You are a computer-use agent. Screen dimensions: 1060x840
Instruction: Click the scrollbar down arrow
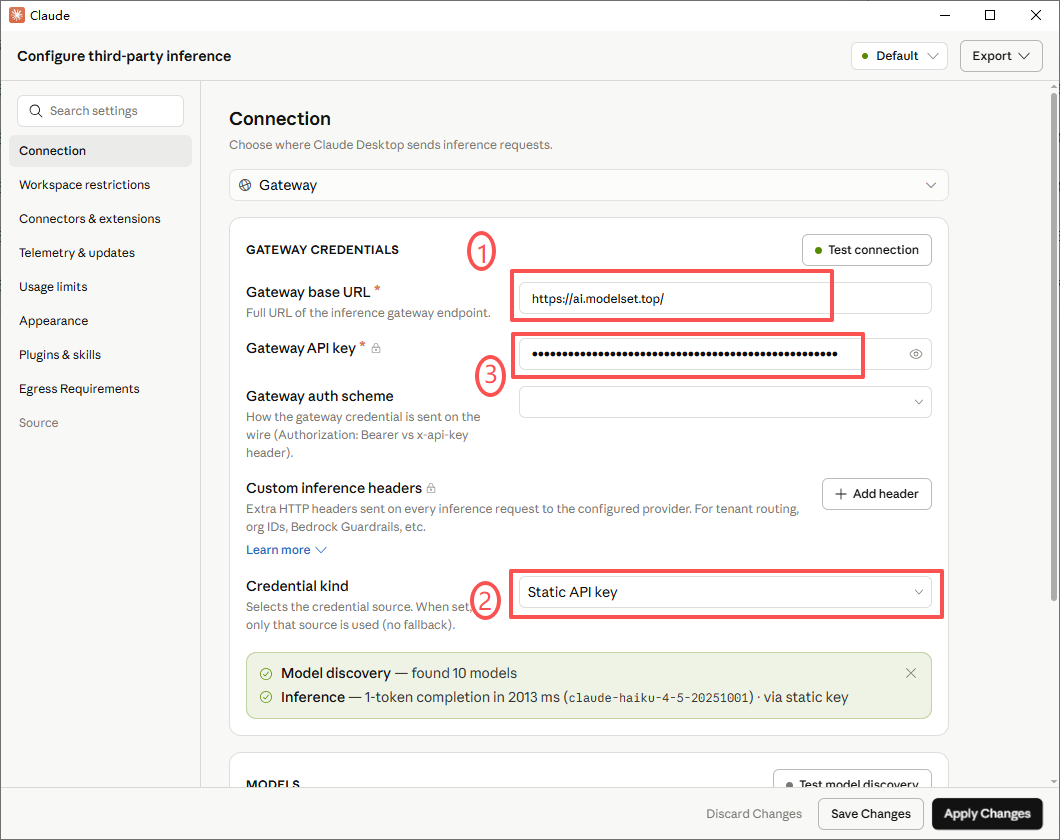pyautogui.click(x=1054, y=782)
